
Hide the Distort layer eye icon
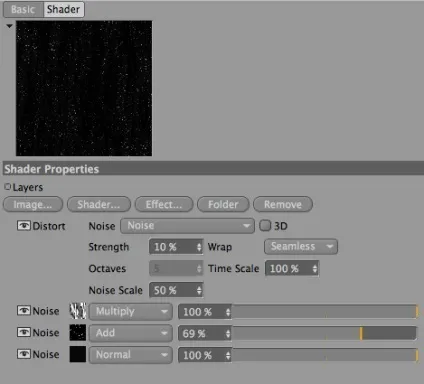pos(24,226)
